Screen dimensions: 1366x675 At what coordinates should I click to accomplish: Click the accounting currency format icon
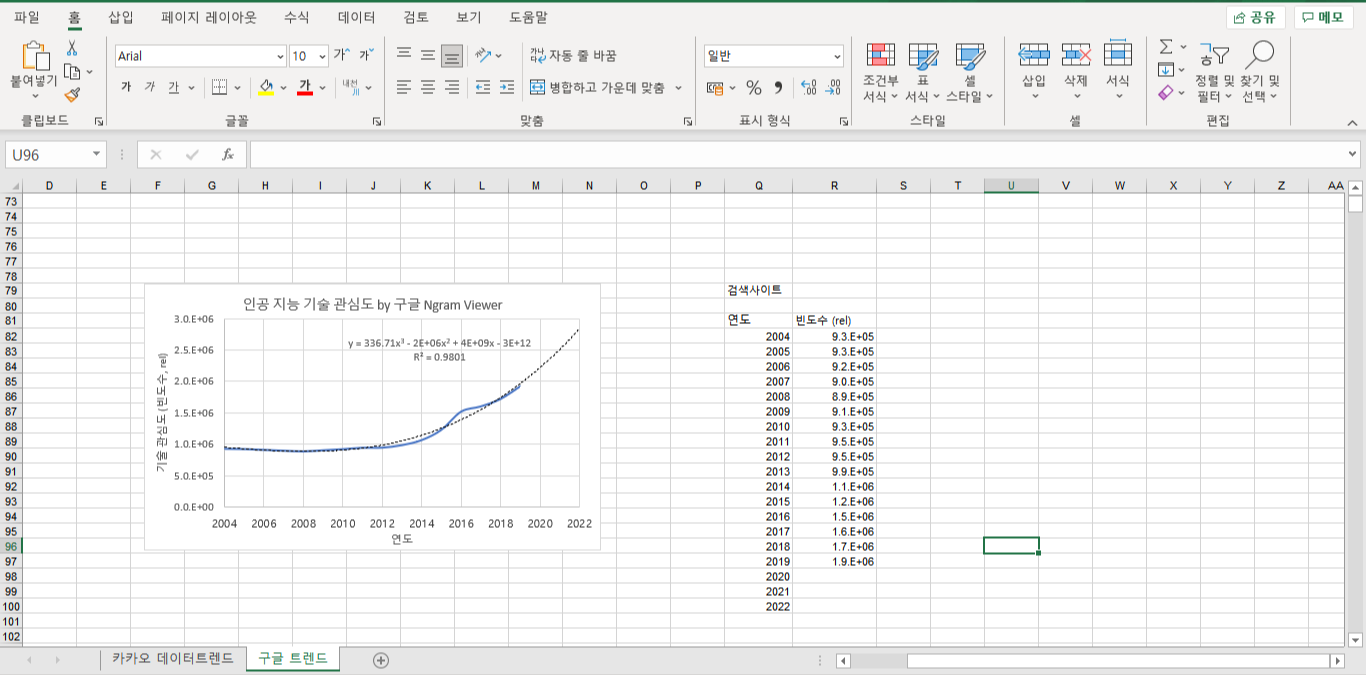(715, 88)
